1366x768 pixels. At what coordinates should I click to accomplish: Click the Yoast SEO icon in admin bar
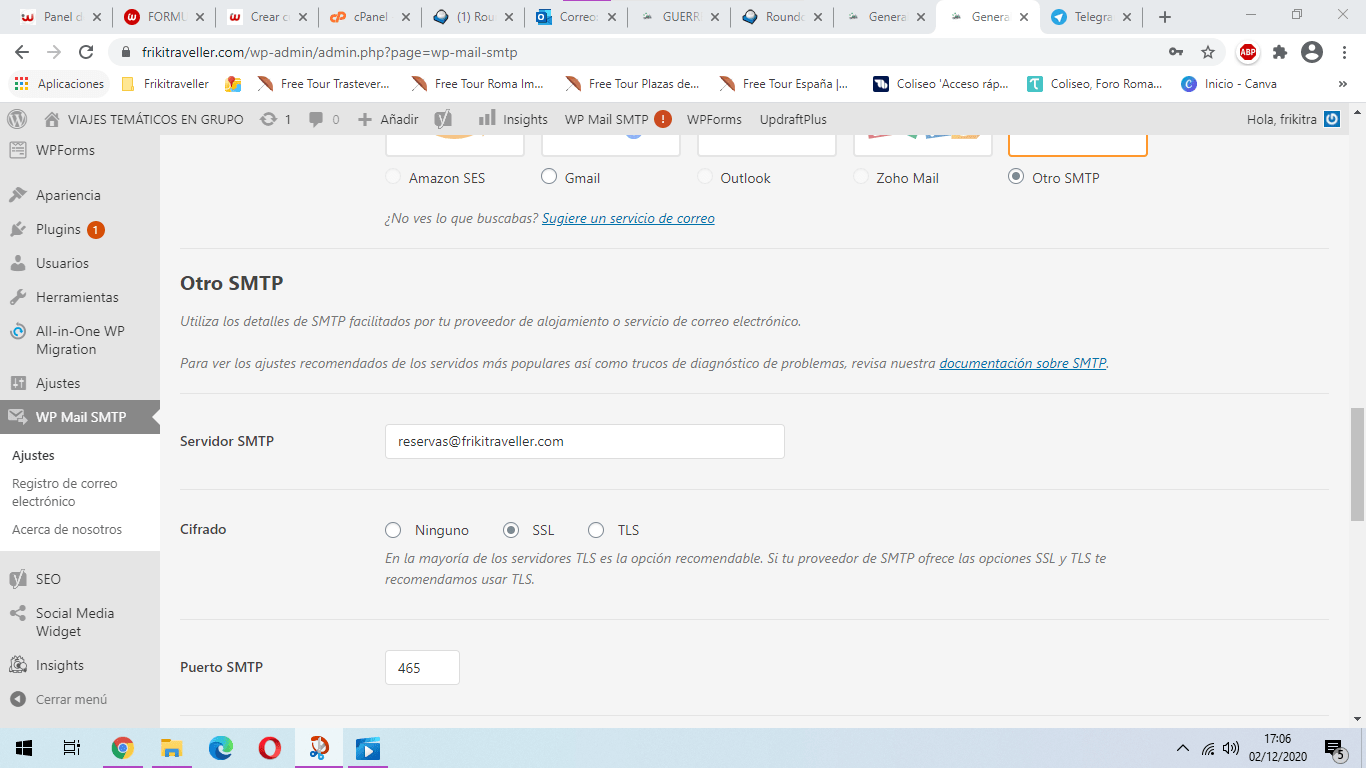[x=444, y=119]
